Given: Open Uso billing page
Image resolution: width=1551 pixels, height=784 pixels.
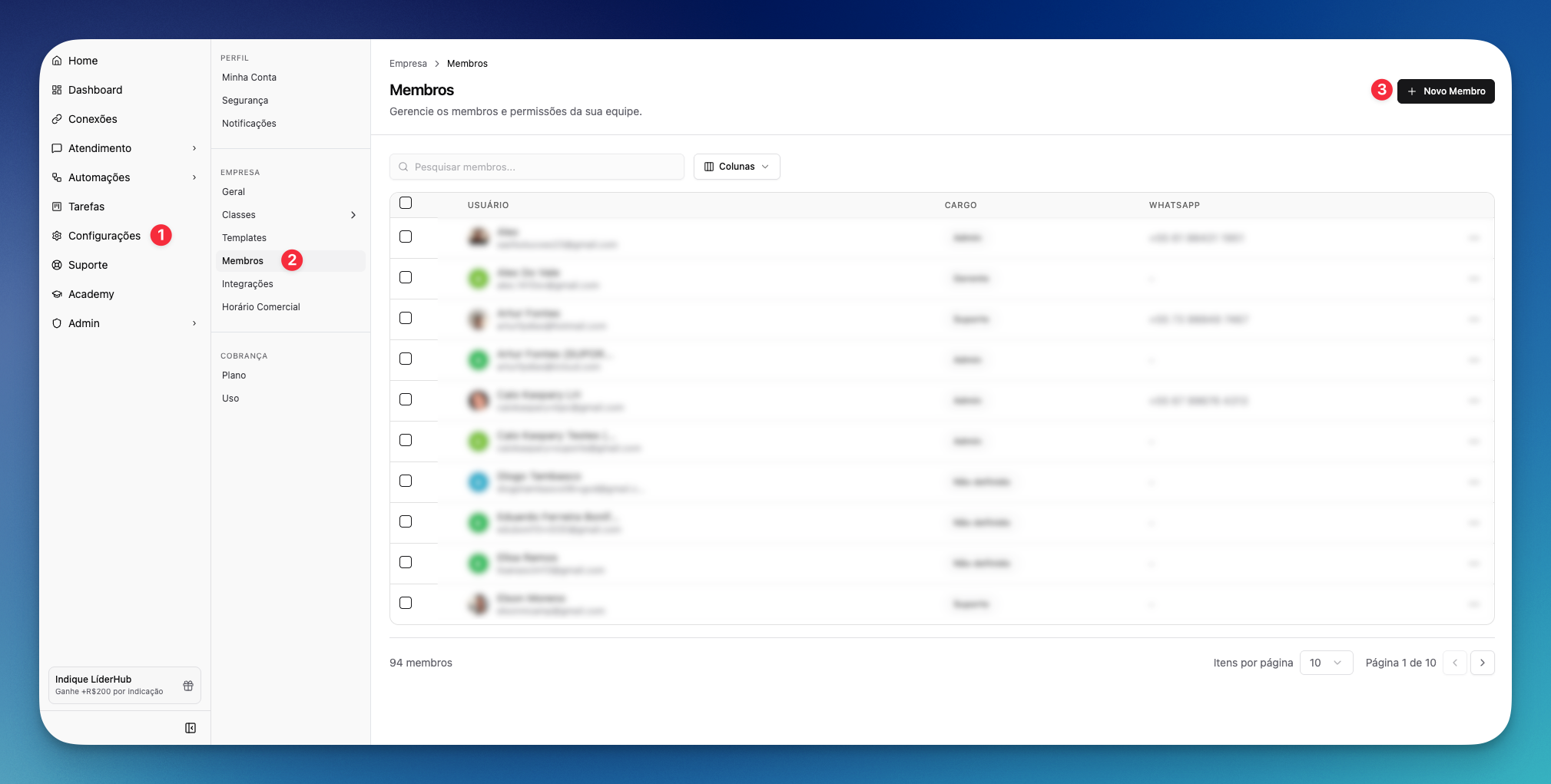Looking at the screenshot, I should coord(230,399).
